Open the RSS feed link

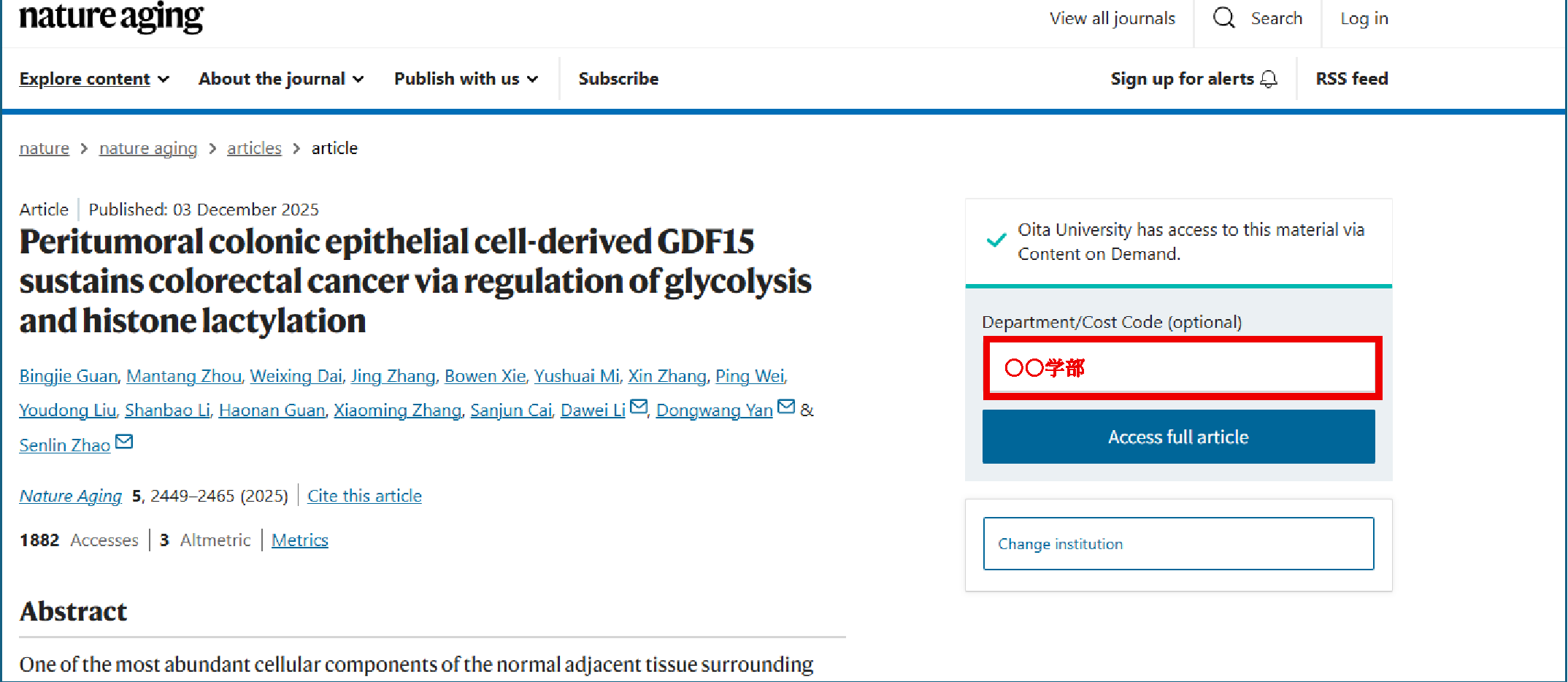pos(1352,79)
